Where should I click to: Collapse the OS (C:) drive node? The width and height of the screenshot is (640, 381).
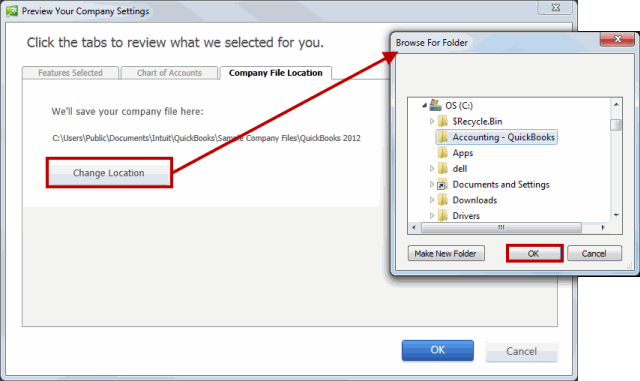(x=424, y=105)
